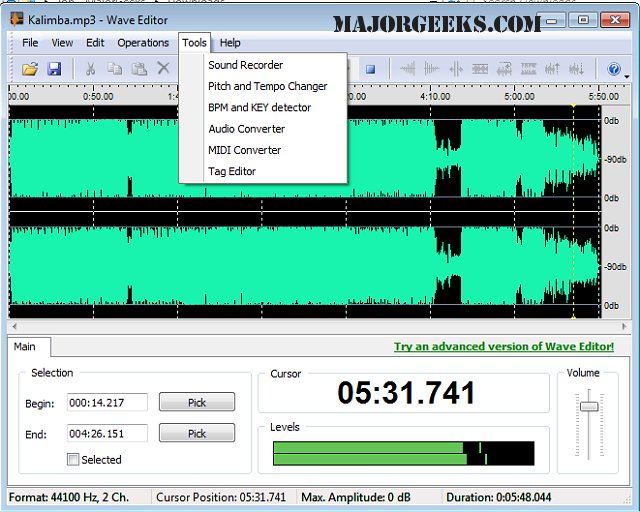This screenshot has width=640, height=512.
Task: Click the 4:10.00 mark on the time ruler
Action: [435, 97]
